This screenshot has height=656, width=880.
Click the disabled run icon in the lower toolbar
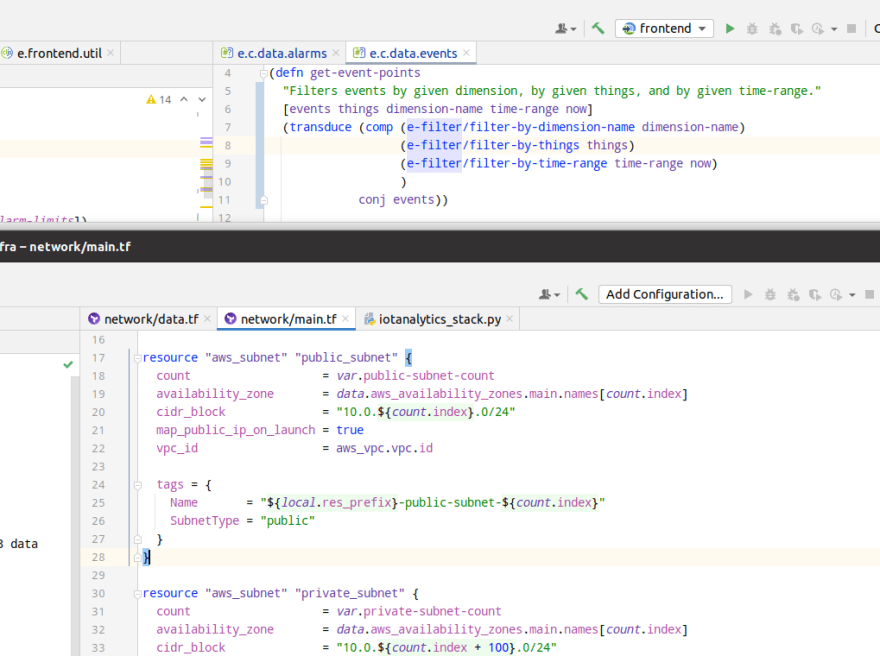[x=748, y=295]
